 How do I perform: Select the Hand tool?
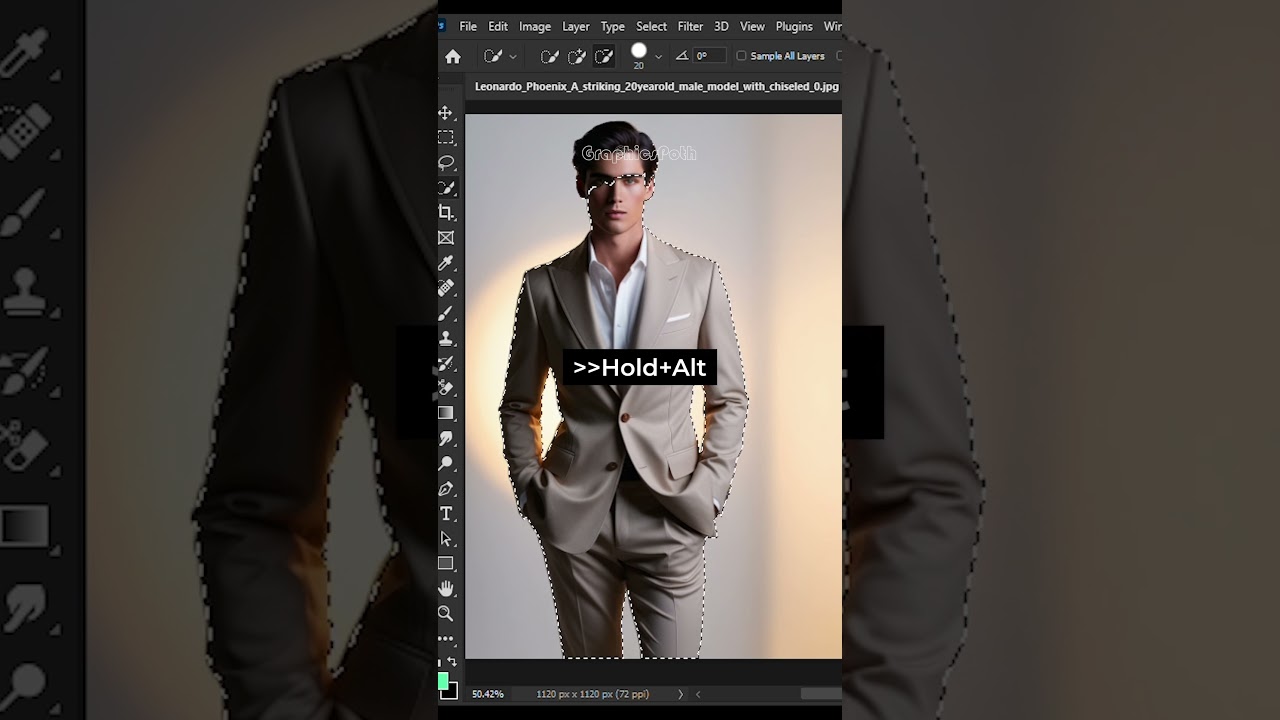[446, 588]
